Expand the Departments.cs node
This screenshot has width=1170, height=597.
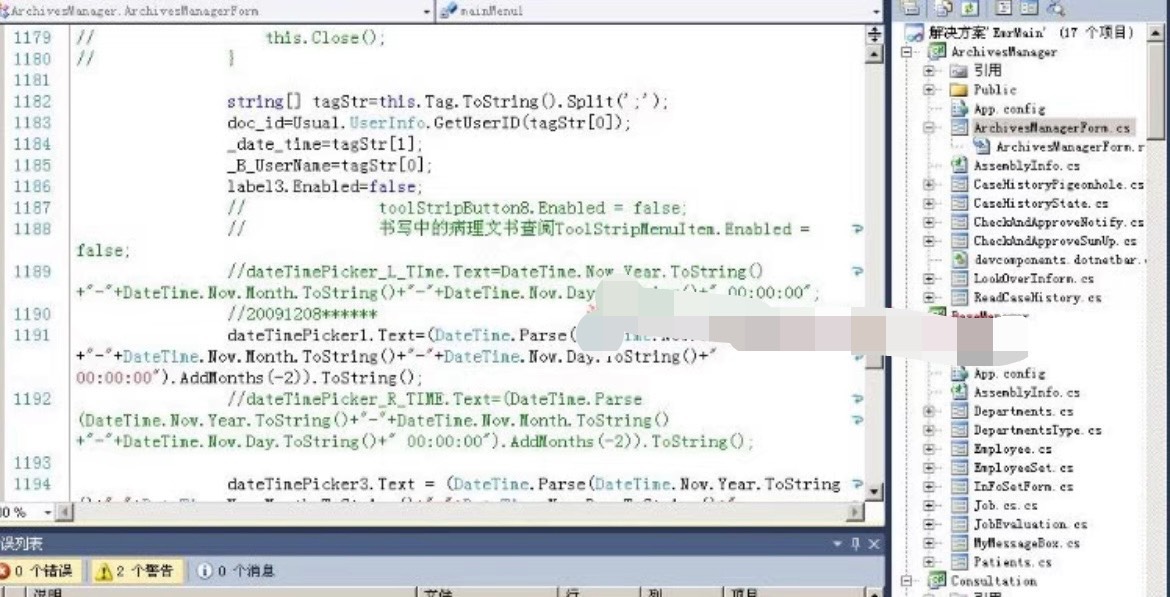(930, 411)
